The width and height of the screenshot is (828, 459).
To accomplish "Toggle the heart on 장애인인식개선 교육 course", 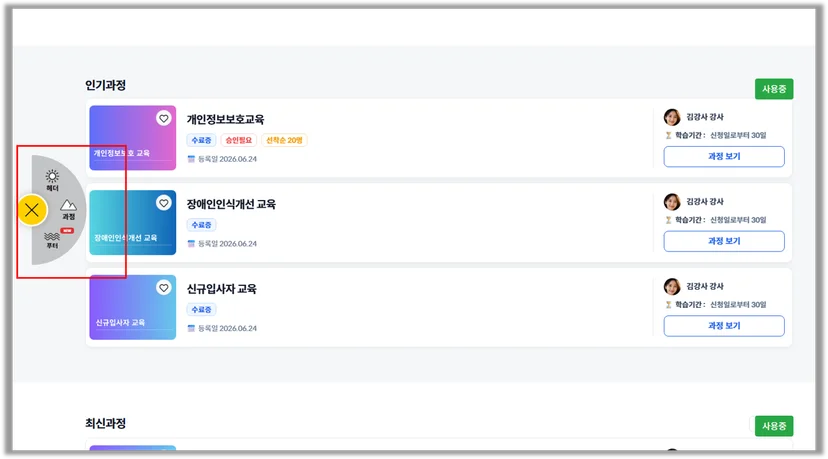I will coord(164,203).
